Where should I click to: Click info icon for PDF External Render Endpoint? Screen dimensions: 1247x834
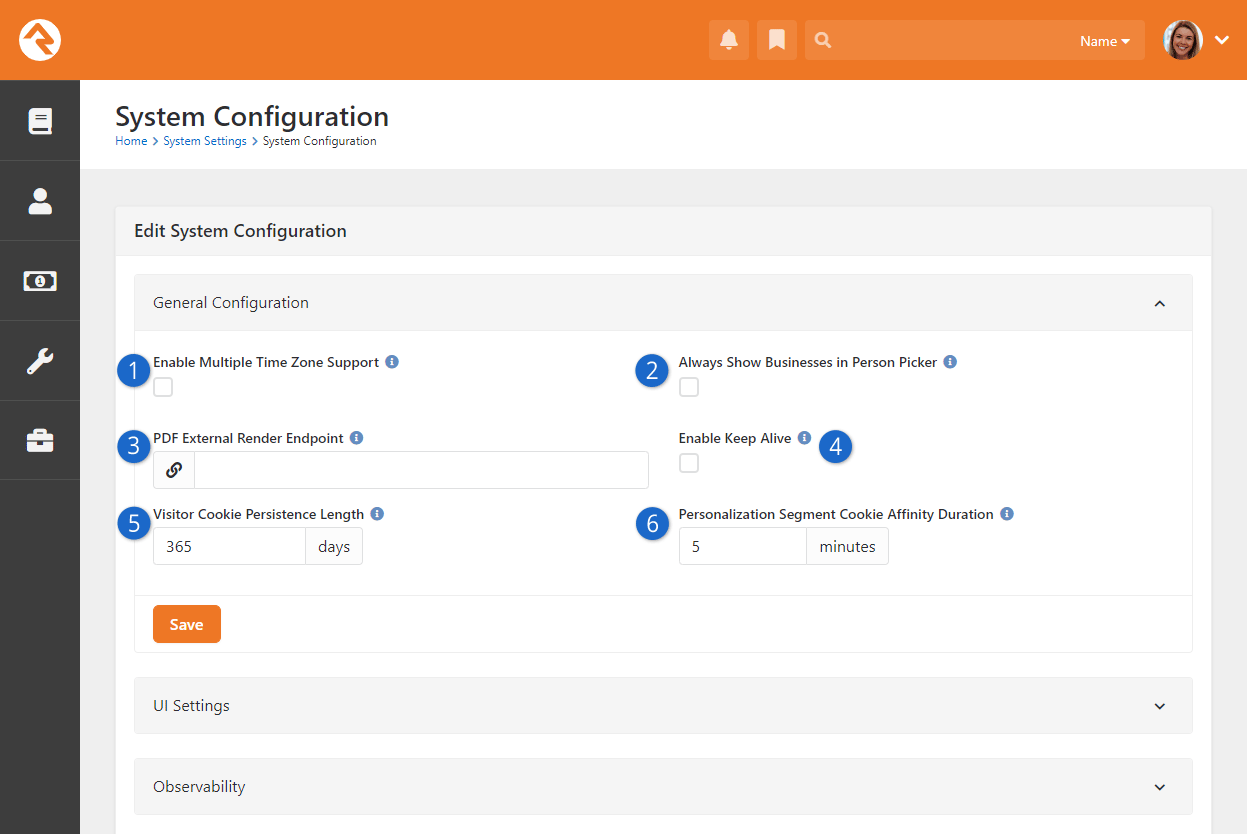[357, 438]
